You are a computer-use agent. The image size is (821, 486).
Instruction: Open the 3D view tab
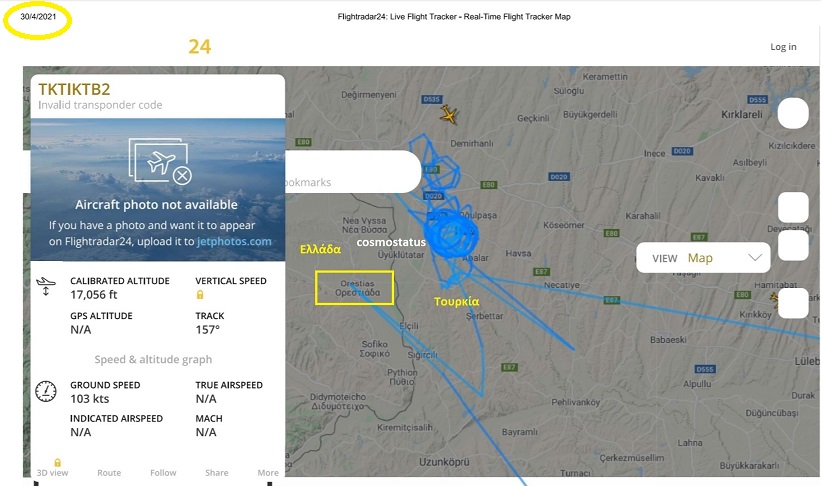pos(52,472)
